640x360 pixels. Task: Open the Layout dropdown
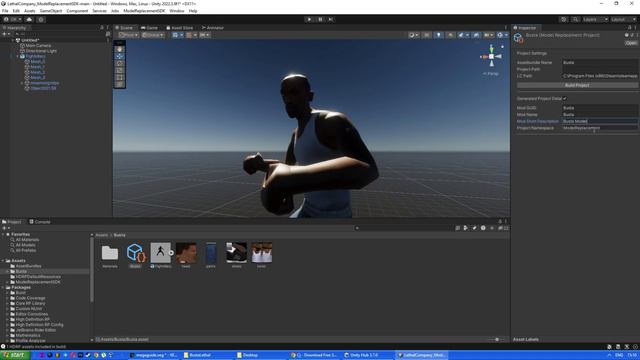click(x=623, y=19)
